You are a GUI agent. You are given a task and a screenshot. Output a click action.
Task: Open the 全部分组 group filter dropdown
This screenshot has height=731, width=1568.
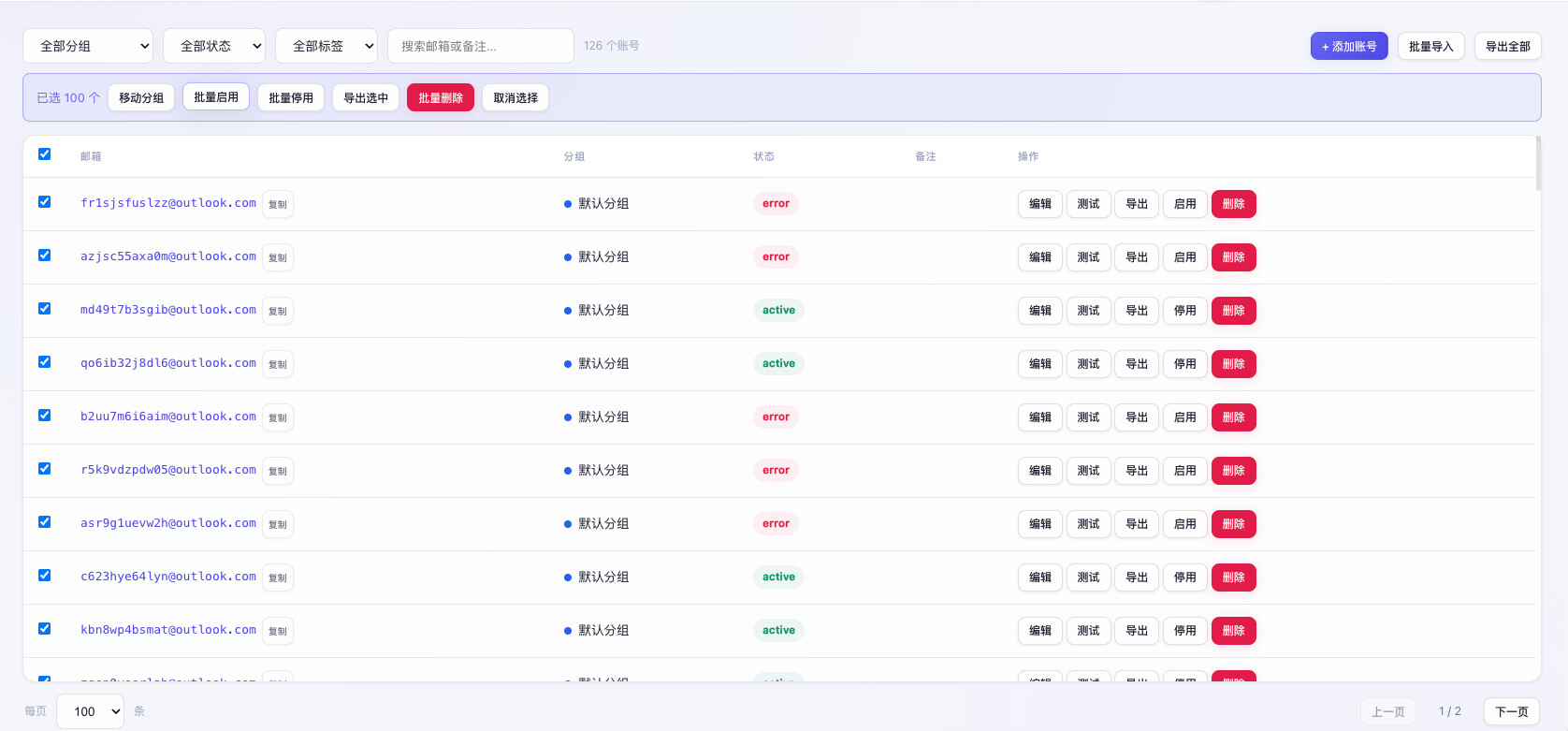pos(88,46)
